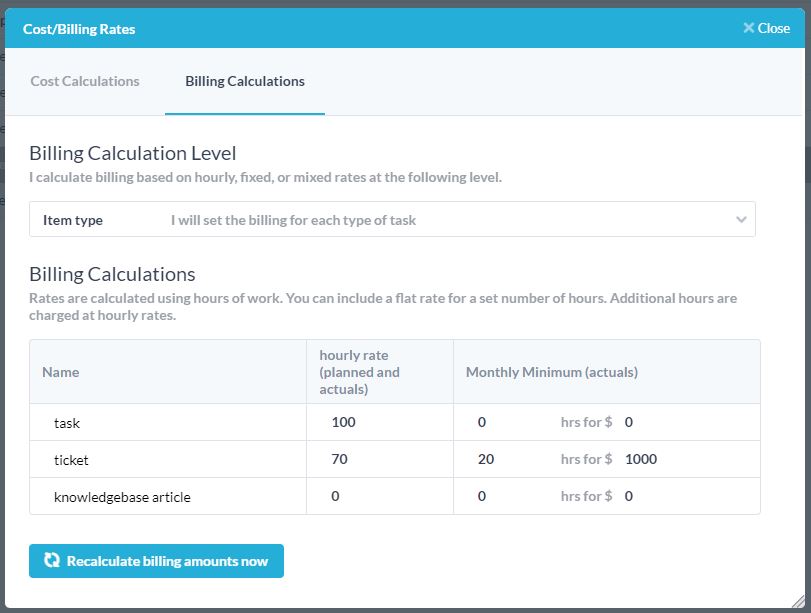Image resolution: width=811 pixels, height=613 pixels.
Task: Click the refresh icon on the Recalculate button
Action: pyautogui.click(x=52, y=561)
